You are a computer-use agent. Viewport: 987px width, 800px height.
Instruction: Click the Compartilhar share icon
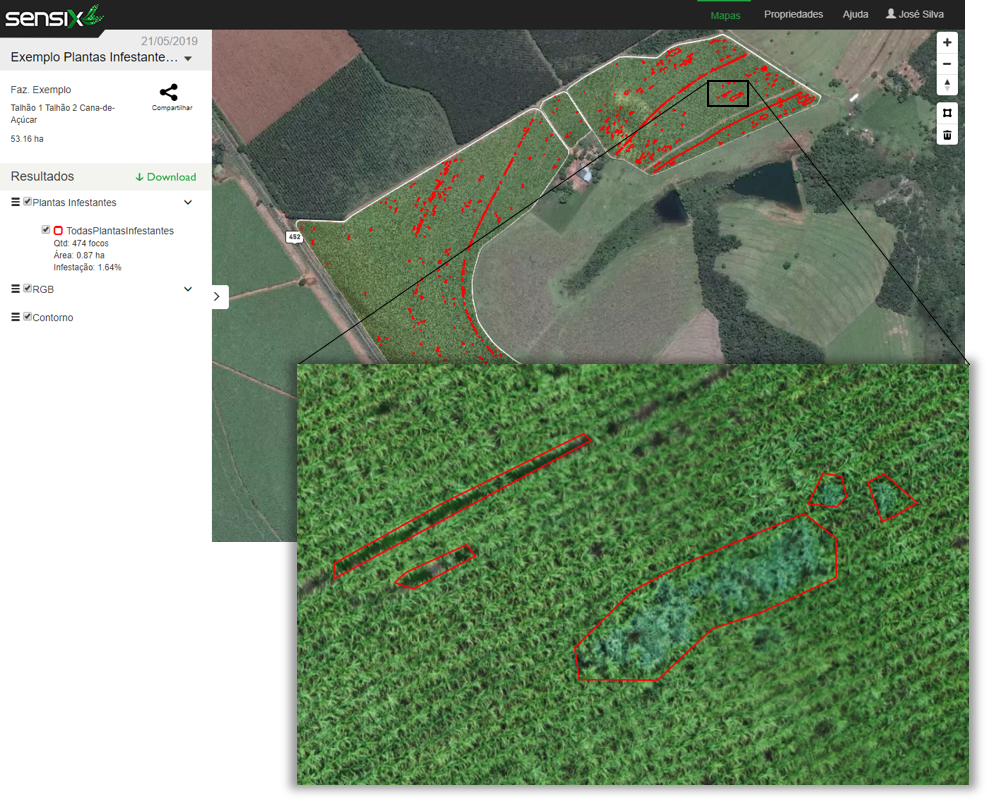170,94
